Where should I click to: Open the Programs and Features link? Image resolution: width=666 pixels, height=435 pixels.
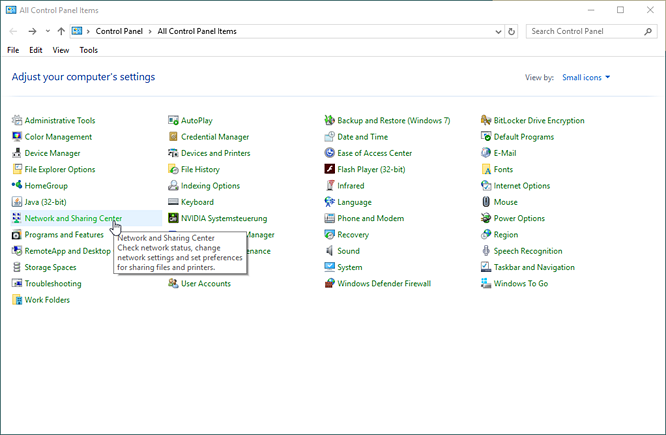click(x=64, y=234)
